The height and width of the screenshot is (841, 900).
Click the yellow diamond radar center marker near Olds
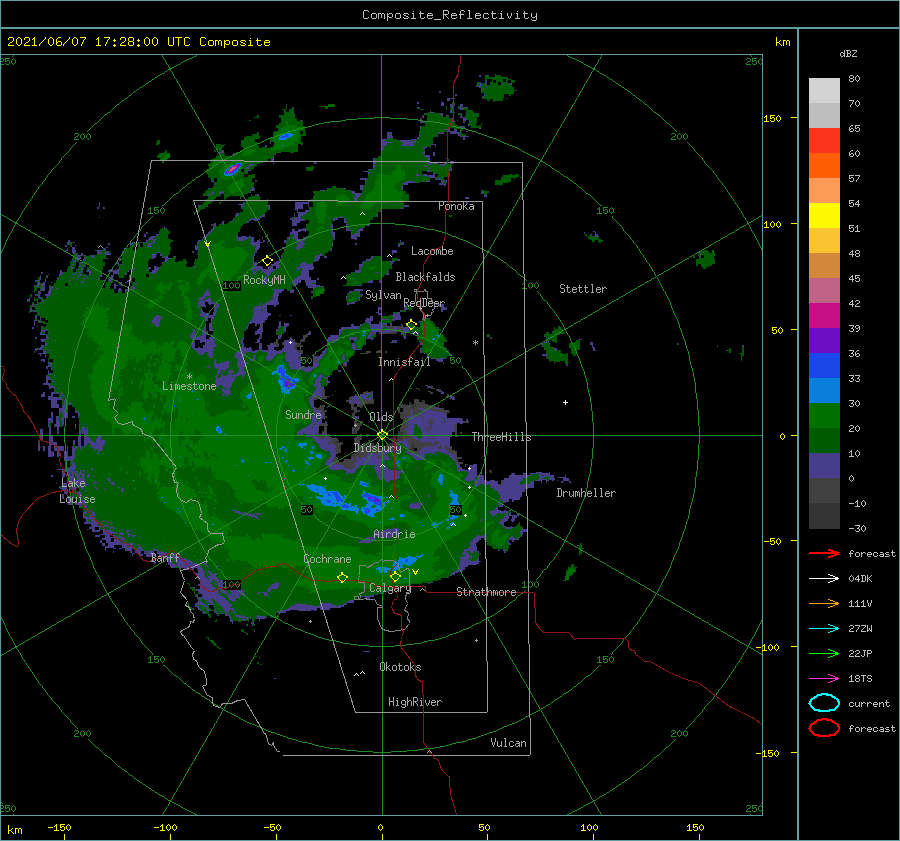coord(382,435)
